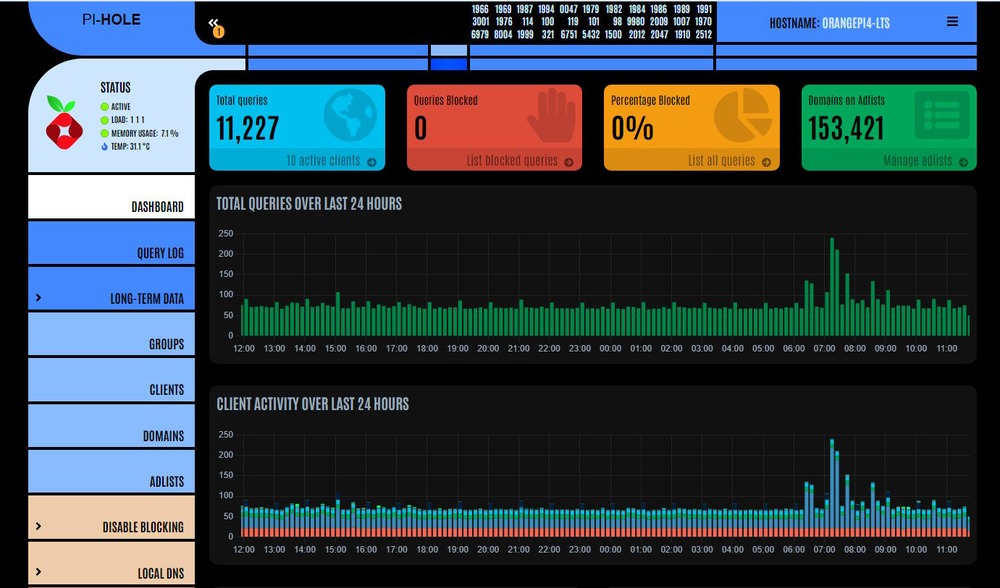The width and height of the screenshot is (1000, 588).
Task: Click Temp 31.1 °C status text
Action: click(x=131, y=147)
